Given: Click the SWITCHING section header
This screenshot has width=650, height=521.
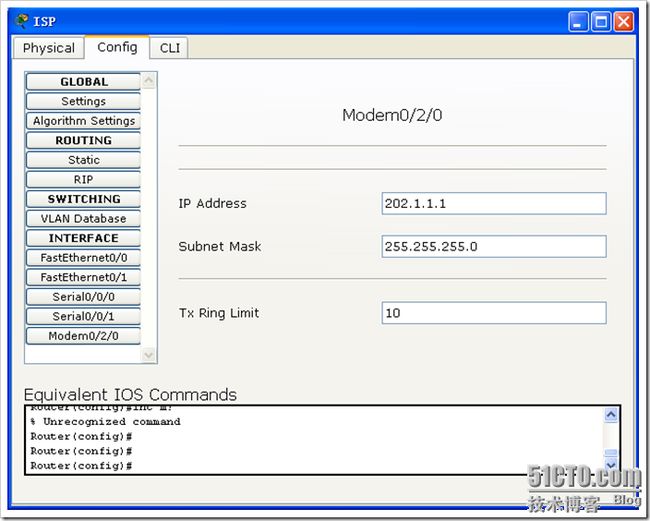Looking at the screenshot, I should pyautogui.click(x=83, y=199).
